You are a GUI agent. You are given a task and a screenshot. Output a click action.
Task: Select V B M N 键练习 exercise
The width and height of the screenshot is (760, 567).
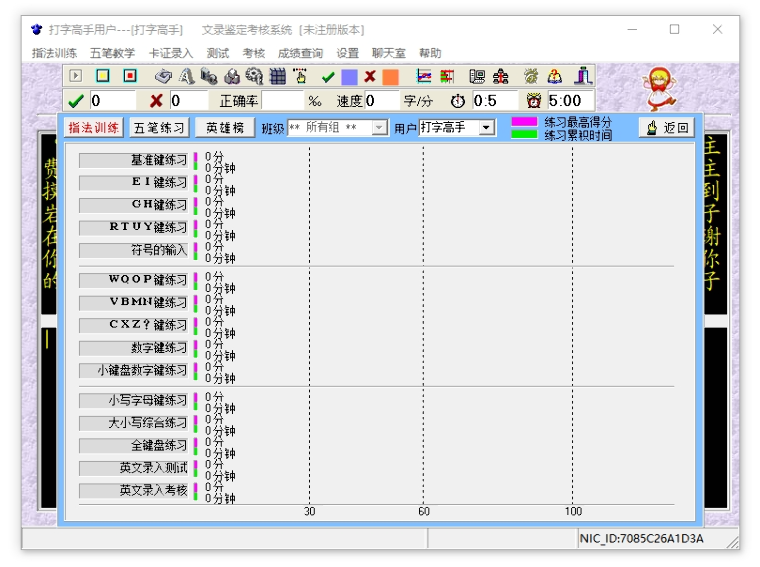(133, 303)
